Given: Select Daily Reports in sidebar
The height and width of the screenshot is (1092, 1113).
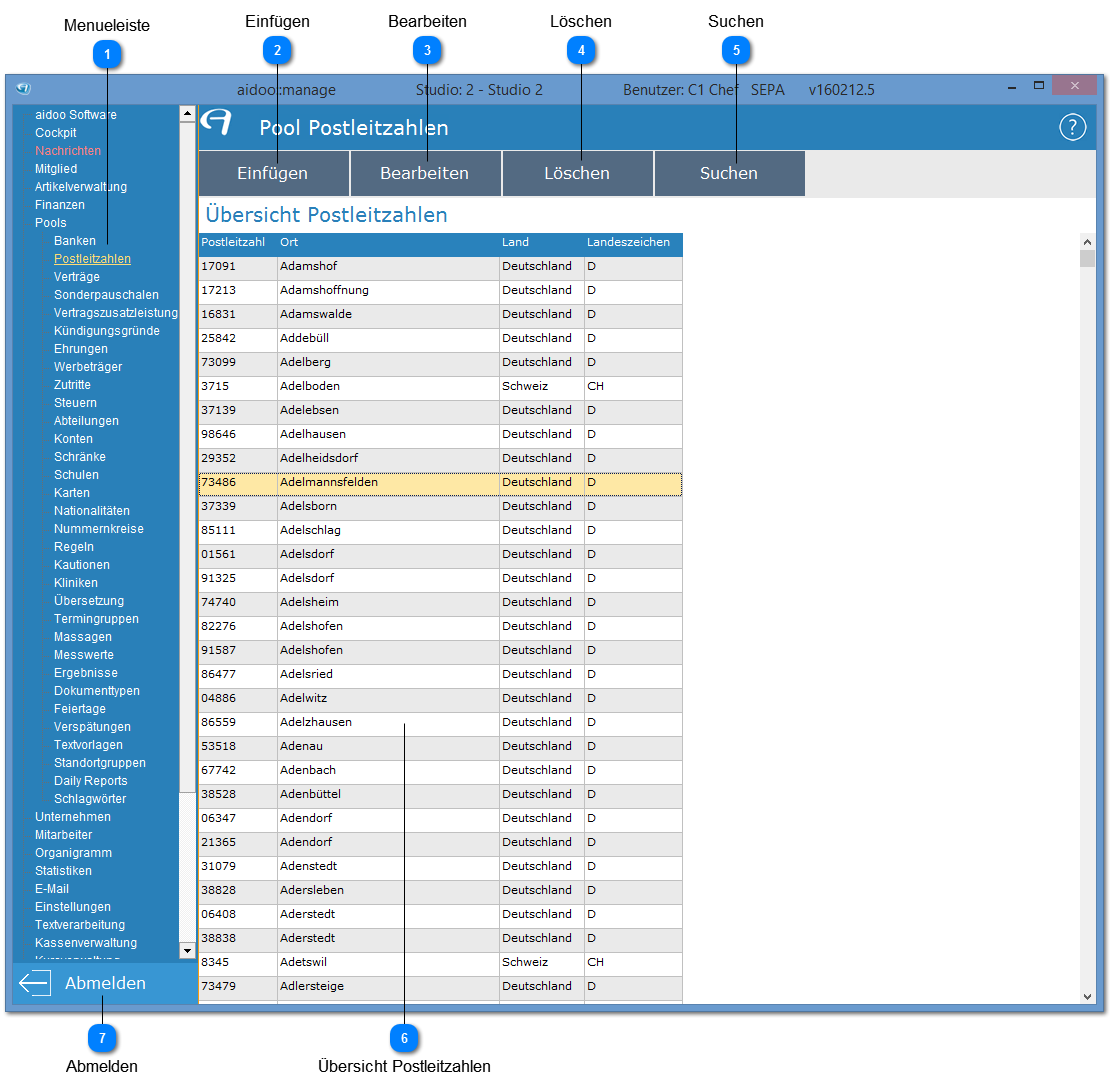Looking at the screenshot, I should coord(91,781).
